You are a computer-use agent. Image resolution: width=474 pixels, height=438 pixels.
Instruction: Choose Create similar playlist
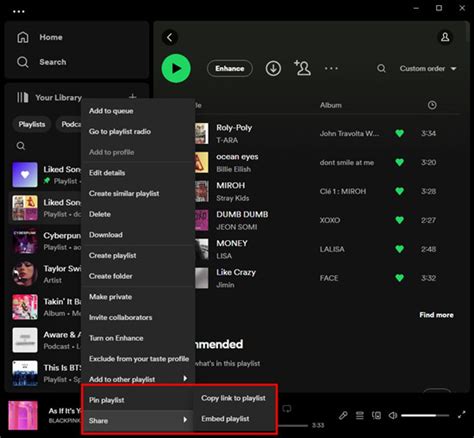(138, 193)
